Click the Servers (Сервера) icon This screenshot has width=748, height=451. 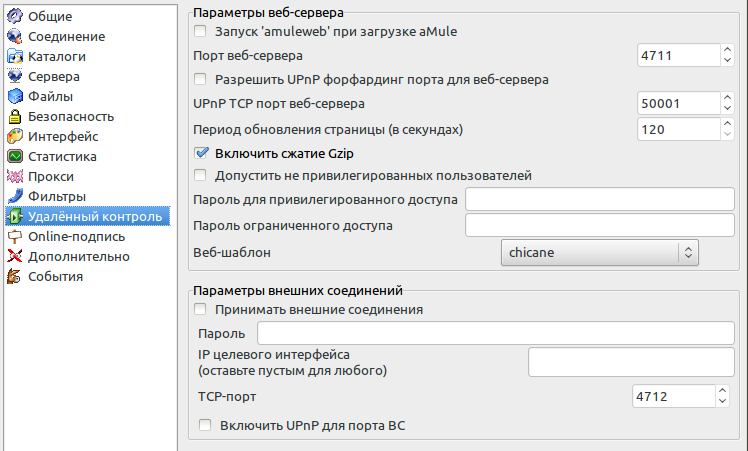(x=15, y=76)
